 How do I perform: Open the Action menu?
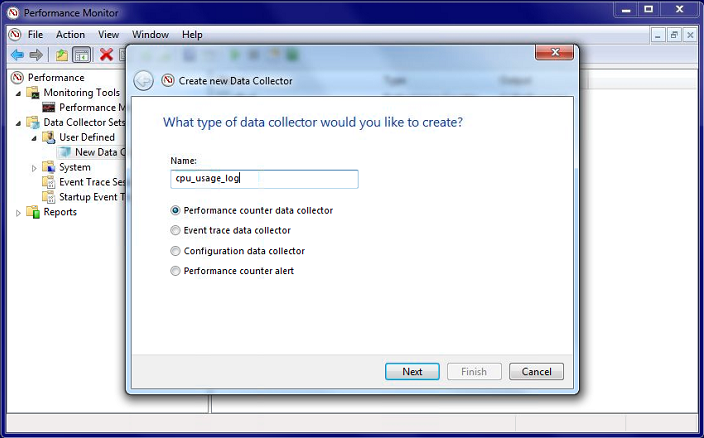coord(70,35)
